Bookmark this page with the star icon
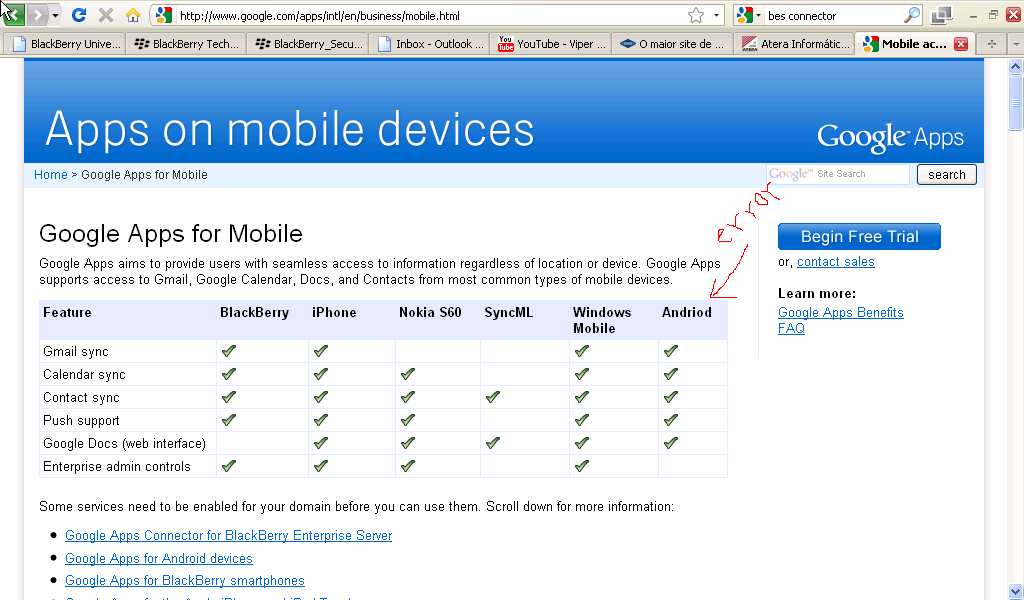 click(696, 15)
